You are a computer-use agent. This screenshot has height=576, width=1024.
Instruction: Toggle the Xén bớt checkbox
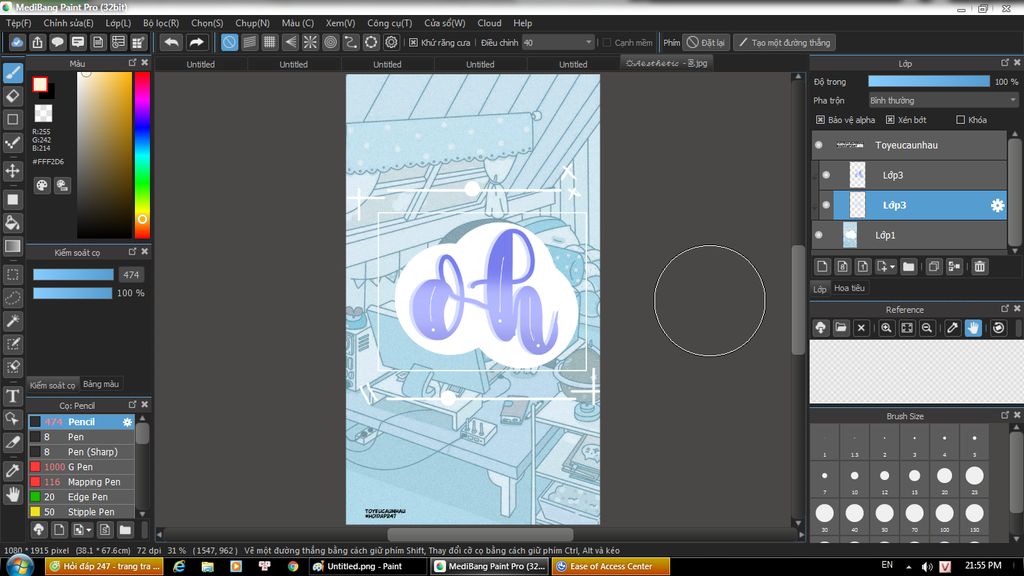pyautogui.click(x=890, y=120)
